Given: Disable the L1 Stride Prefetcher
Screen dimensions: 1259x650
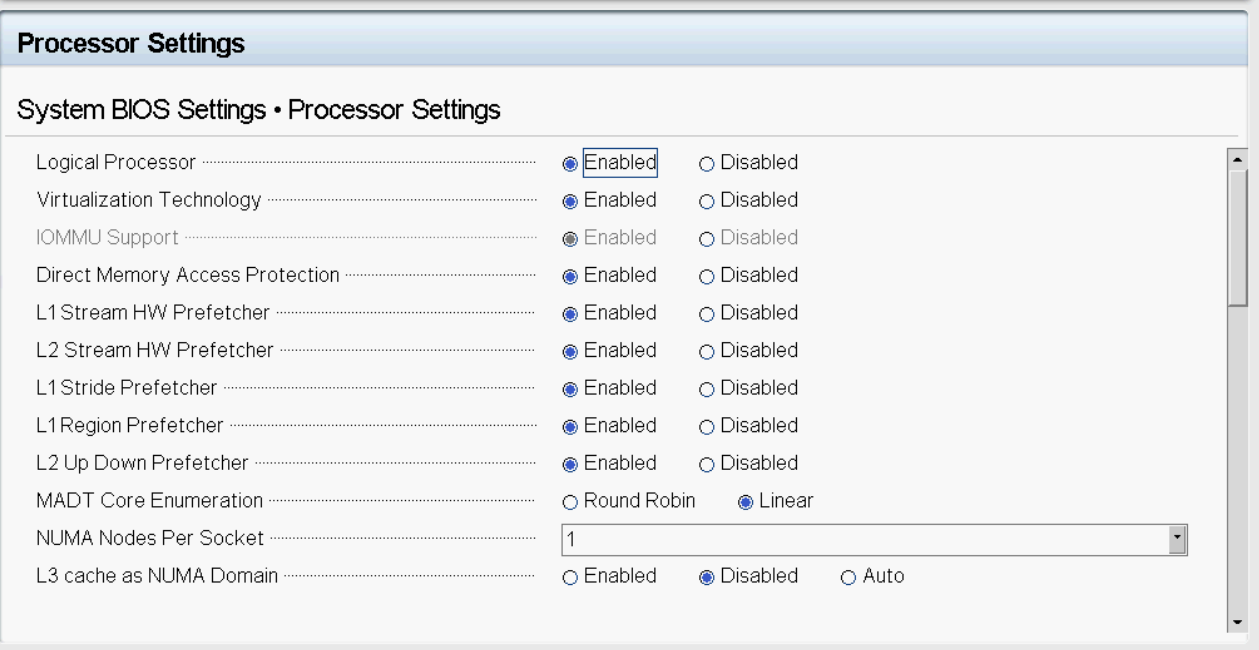Looking at the screenshot, I should (x=707, y=388).
